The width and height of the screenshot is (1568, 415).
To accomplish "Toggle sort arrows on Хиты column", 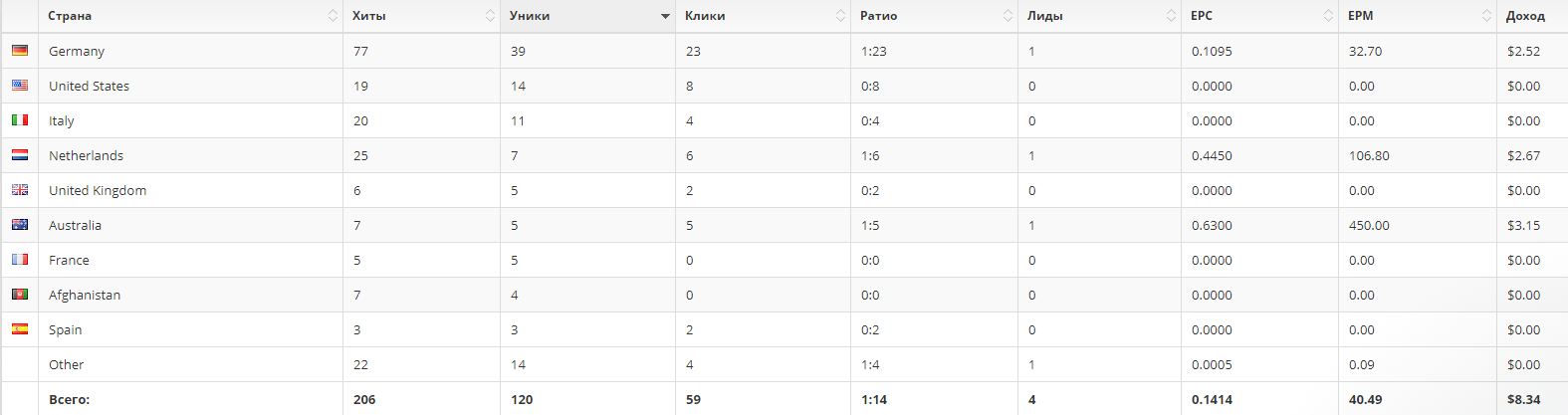I will click(490, 16).
